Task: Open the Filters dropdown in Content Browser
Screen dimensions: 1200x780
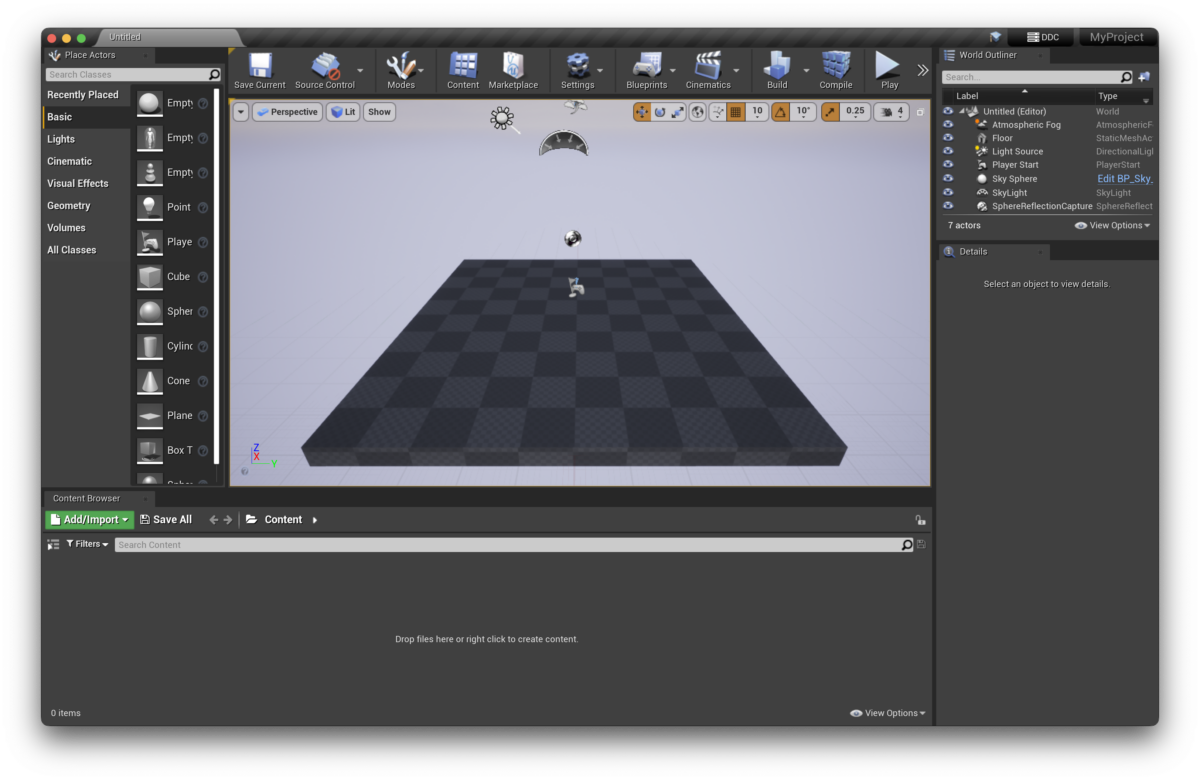Action: coord(87,544)
